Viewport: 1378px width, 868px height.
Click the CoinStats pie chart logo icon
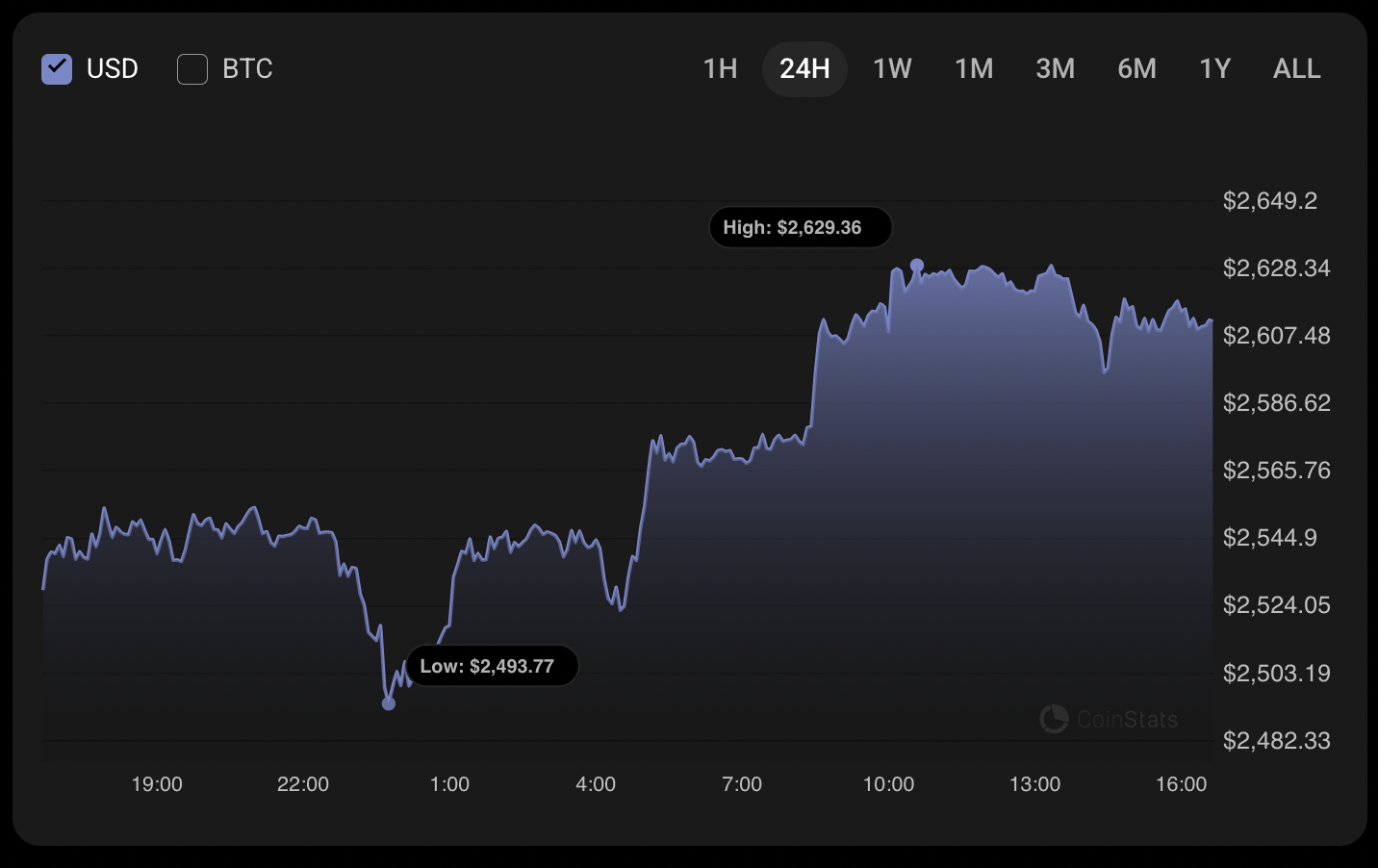(1054, 719)
